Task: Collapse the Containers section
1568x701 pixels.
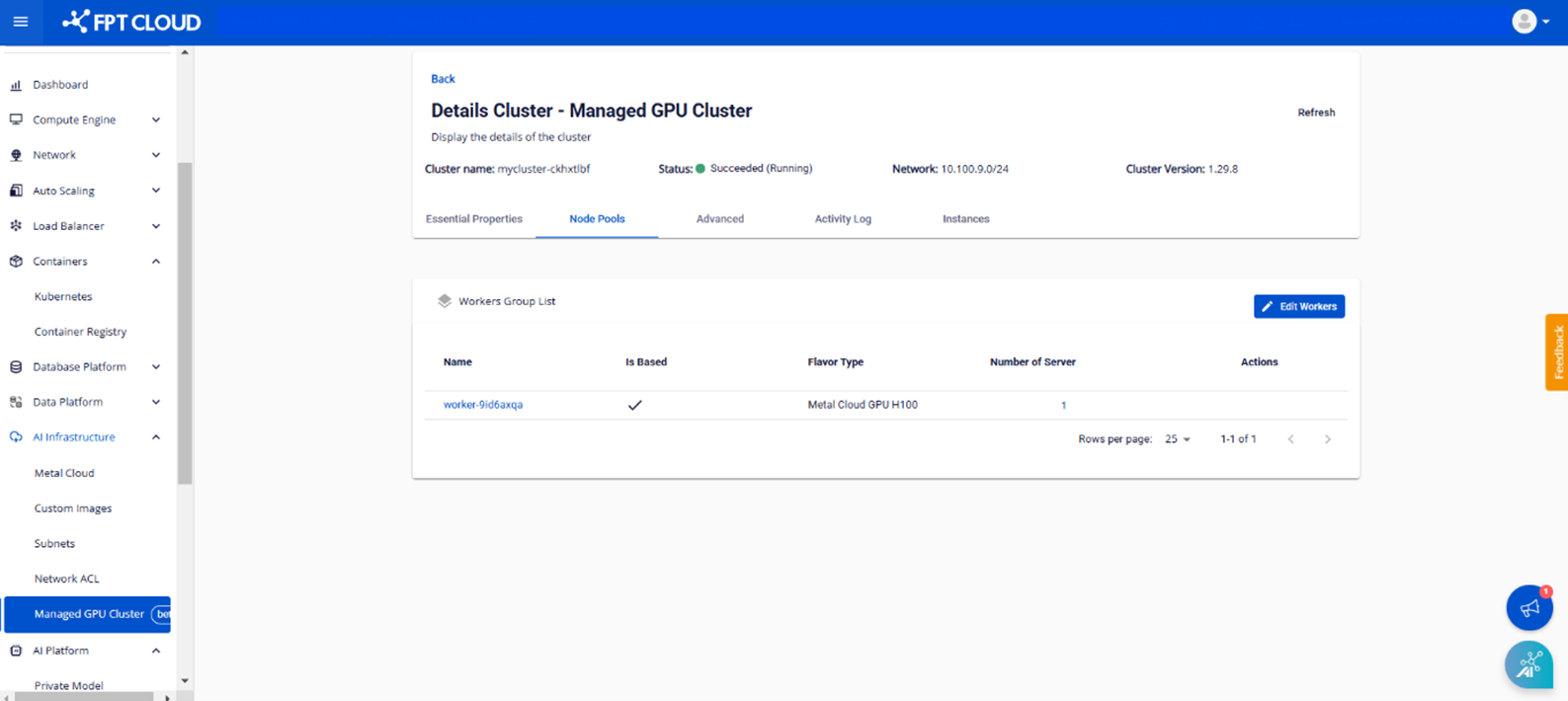Action: click(x=155, y=262)
